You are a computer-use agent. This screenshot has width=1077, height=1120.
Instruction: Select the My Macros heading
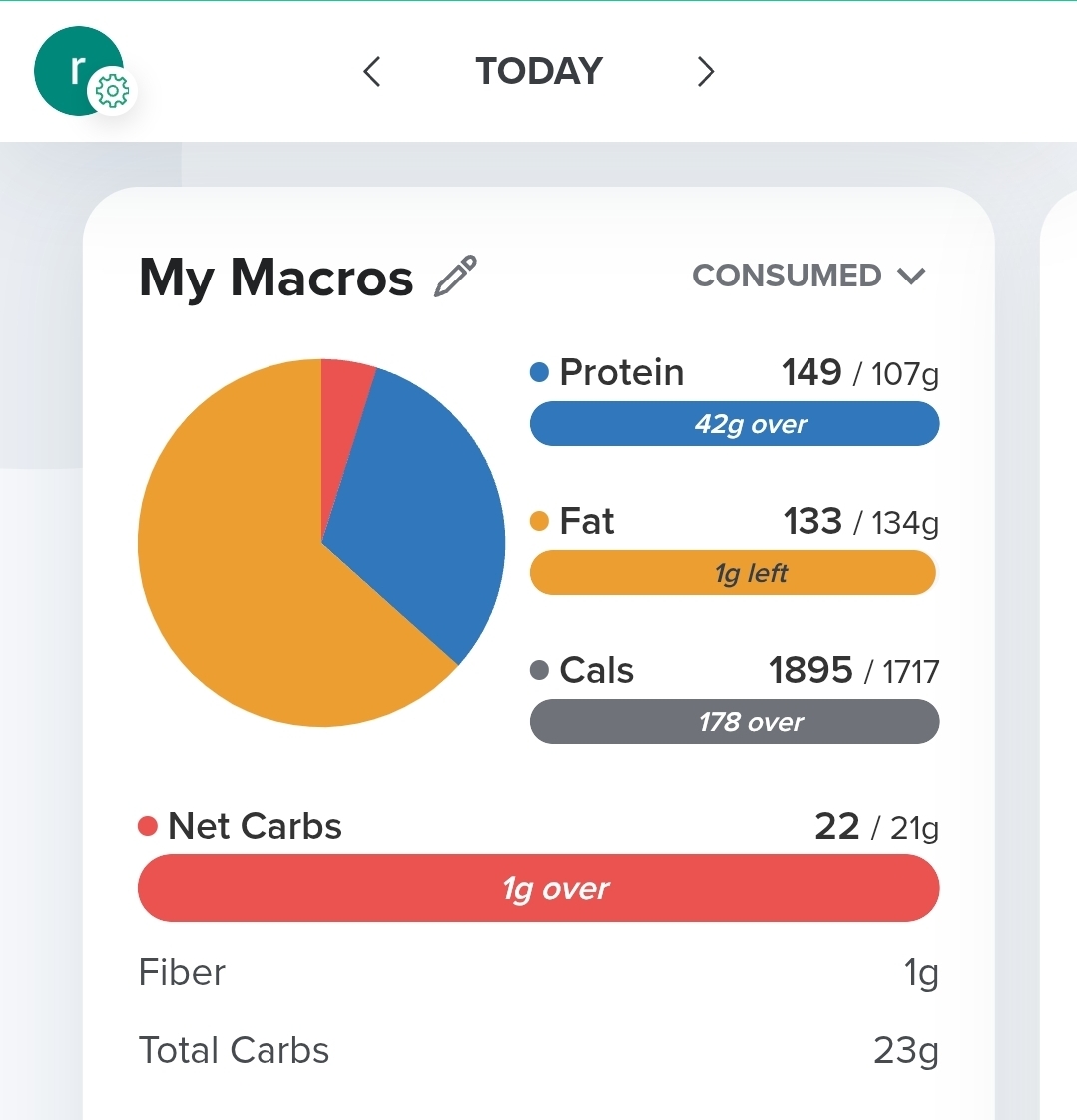click(275, 278)
